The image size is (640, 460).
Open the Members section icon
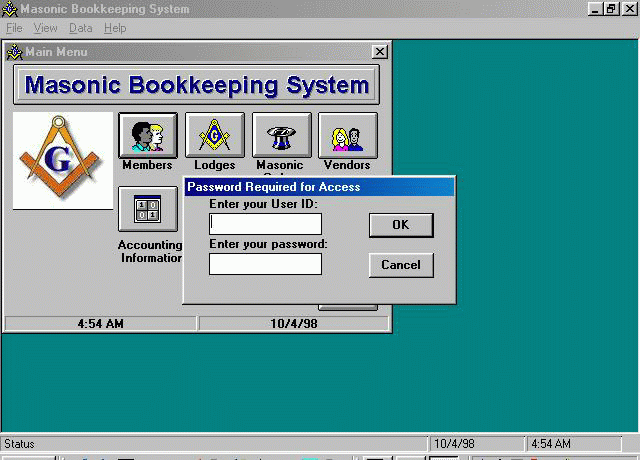(147, 135)
